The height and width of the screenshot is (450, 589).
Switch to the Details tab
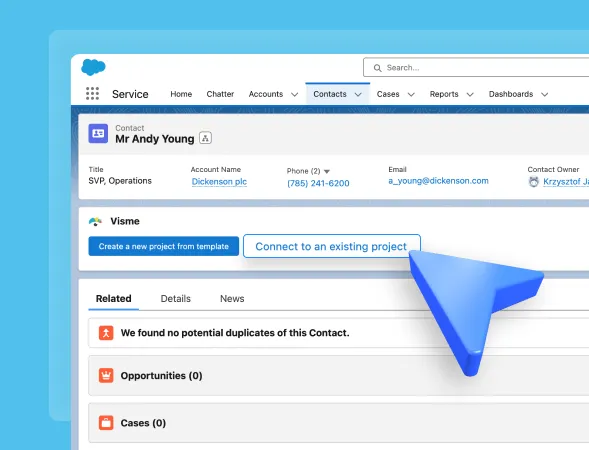[x=175, y=299]
